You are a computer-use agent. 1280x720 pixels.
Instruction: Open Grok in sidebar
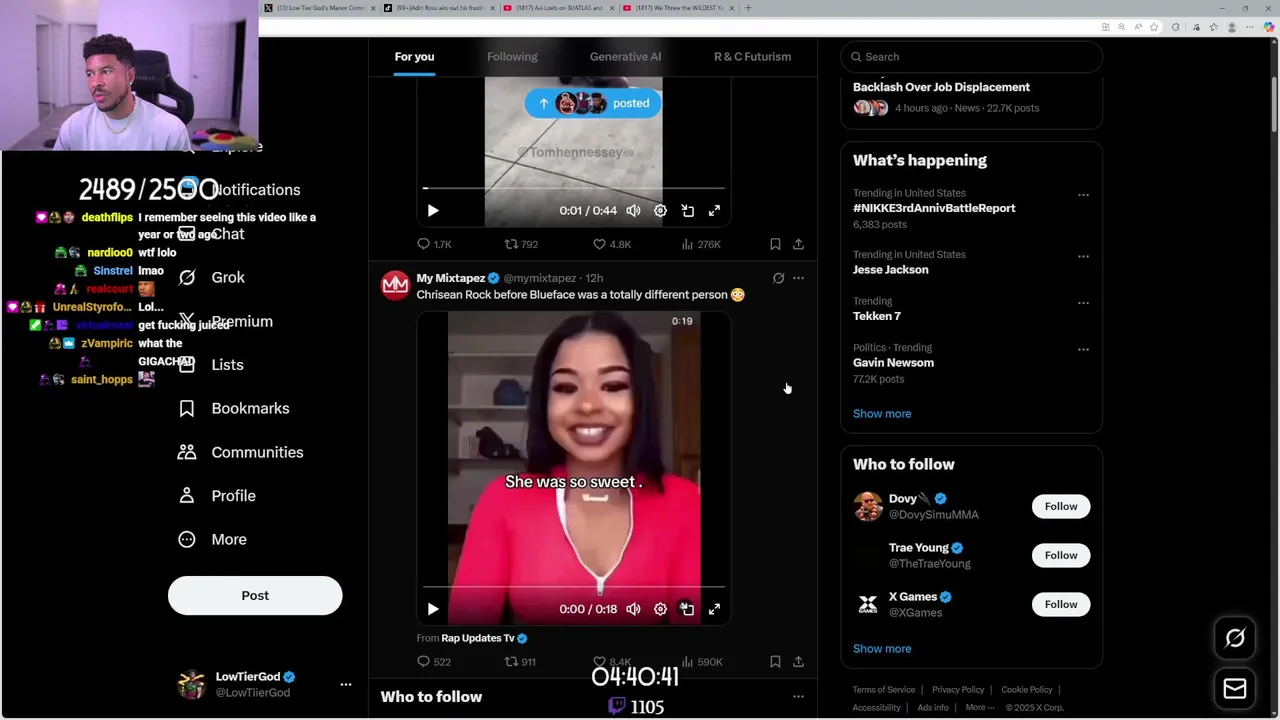tap(213, 278)
